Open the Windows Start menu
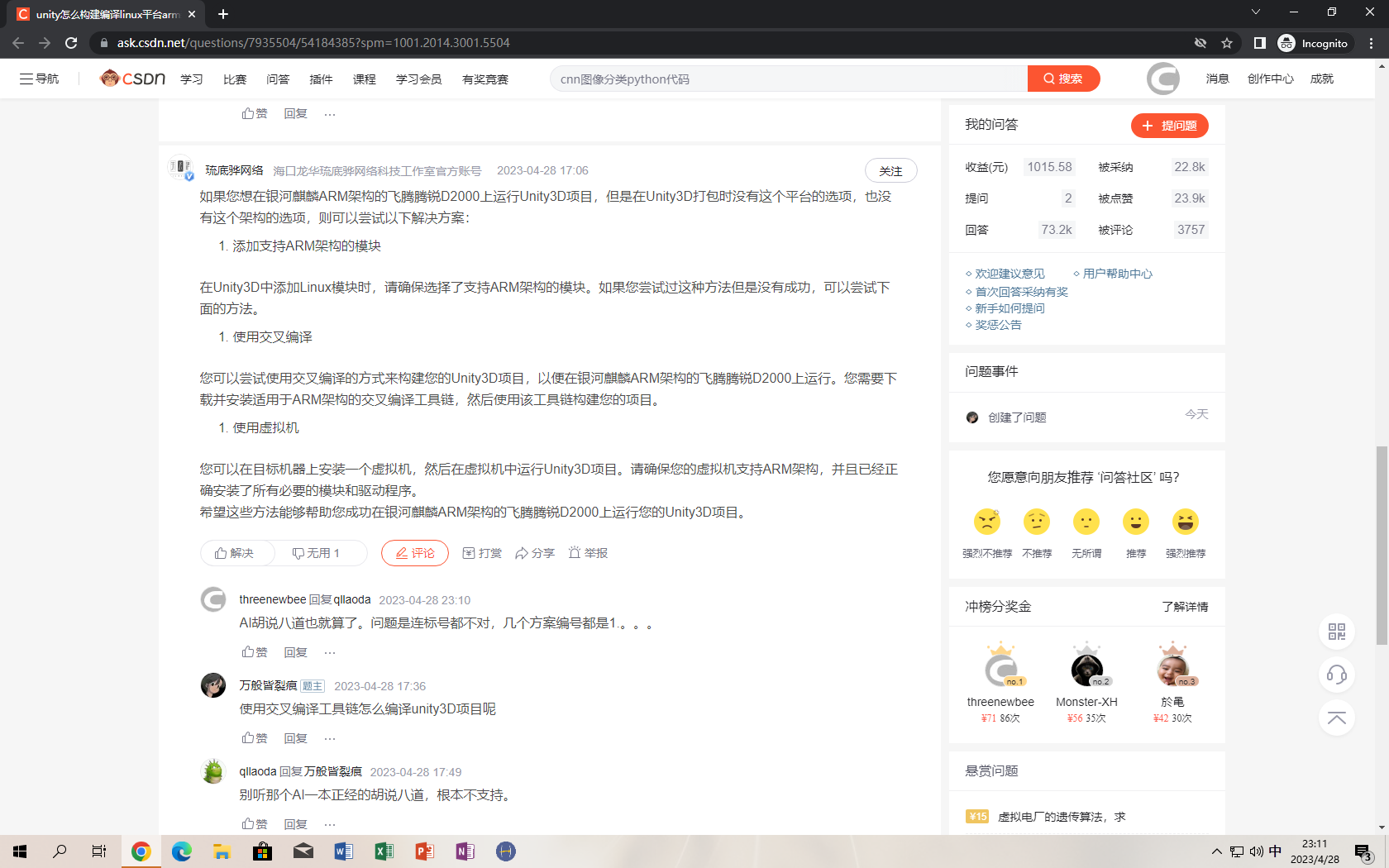 (20, 851)
